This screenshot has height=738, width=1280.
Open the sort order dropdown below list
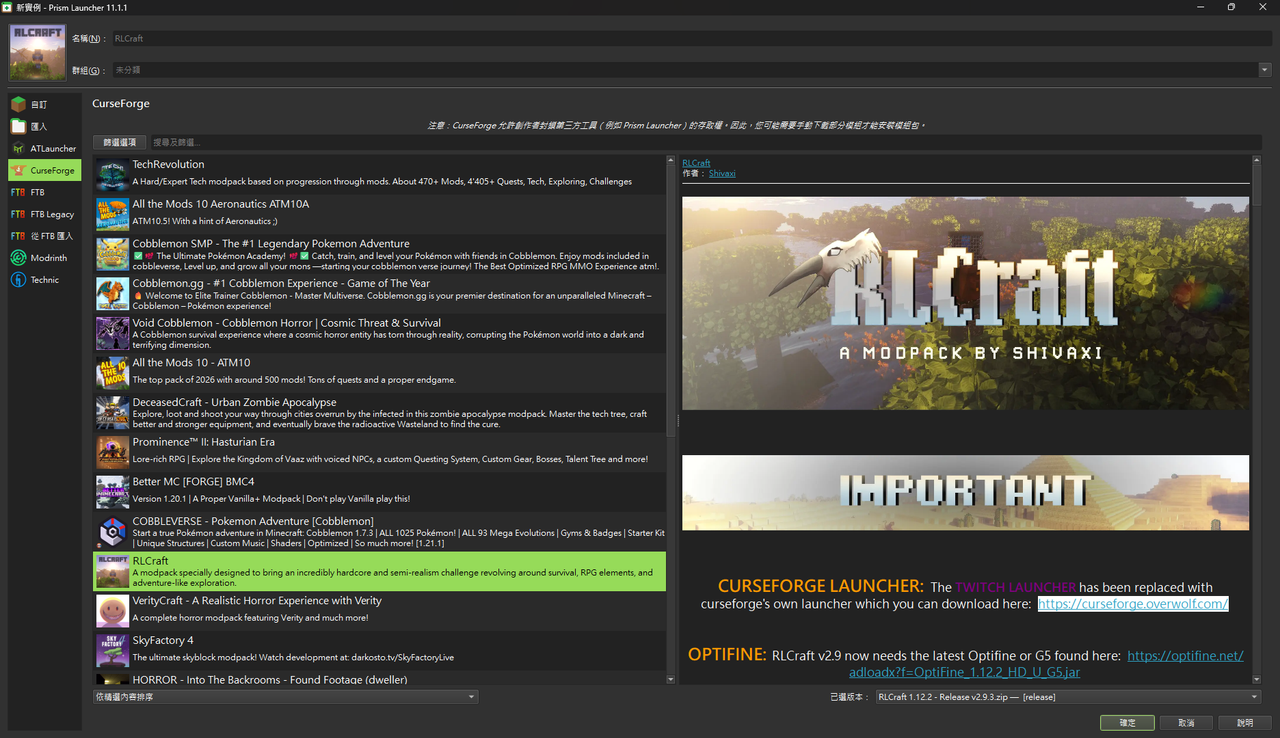tap(286, 697)
